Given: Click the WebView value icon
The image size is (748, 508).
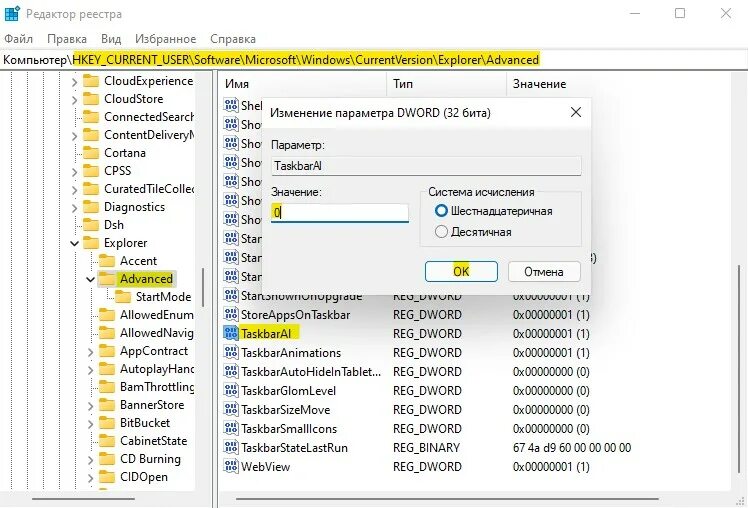Looking at the screenshot, I should pos(231,466).
